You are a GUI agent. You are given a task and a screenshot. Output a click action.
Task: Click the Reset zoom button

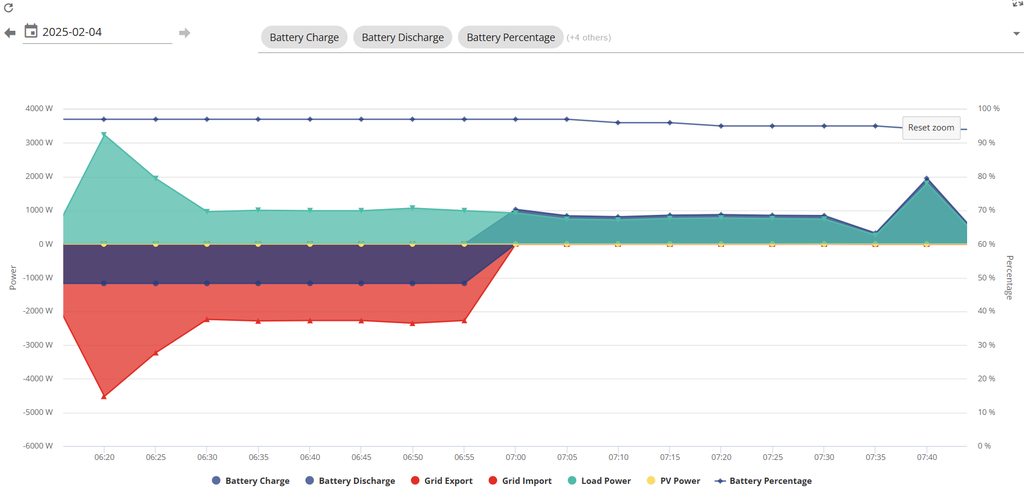point(930,128)
